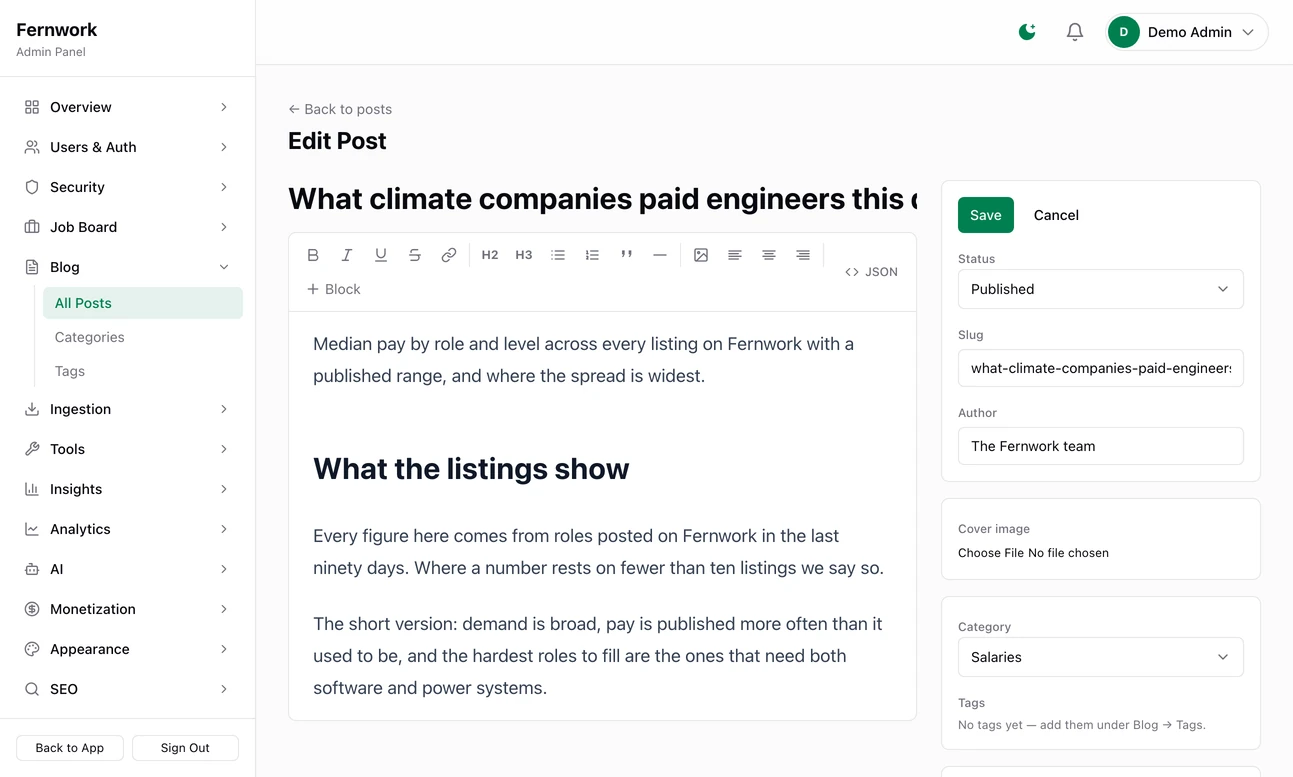Set heading level H2

490,255
